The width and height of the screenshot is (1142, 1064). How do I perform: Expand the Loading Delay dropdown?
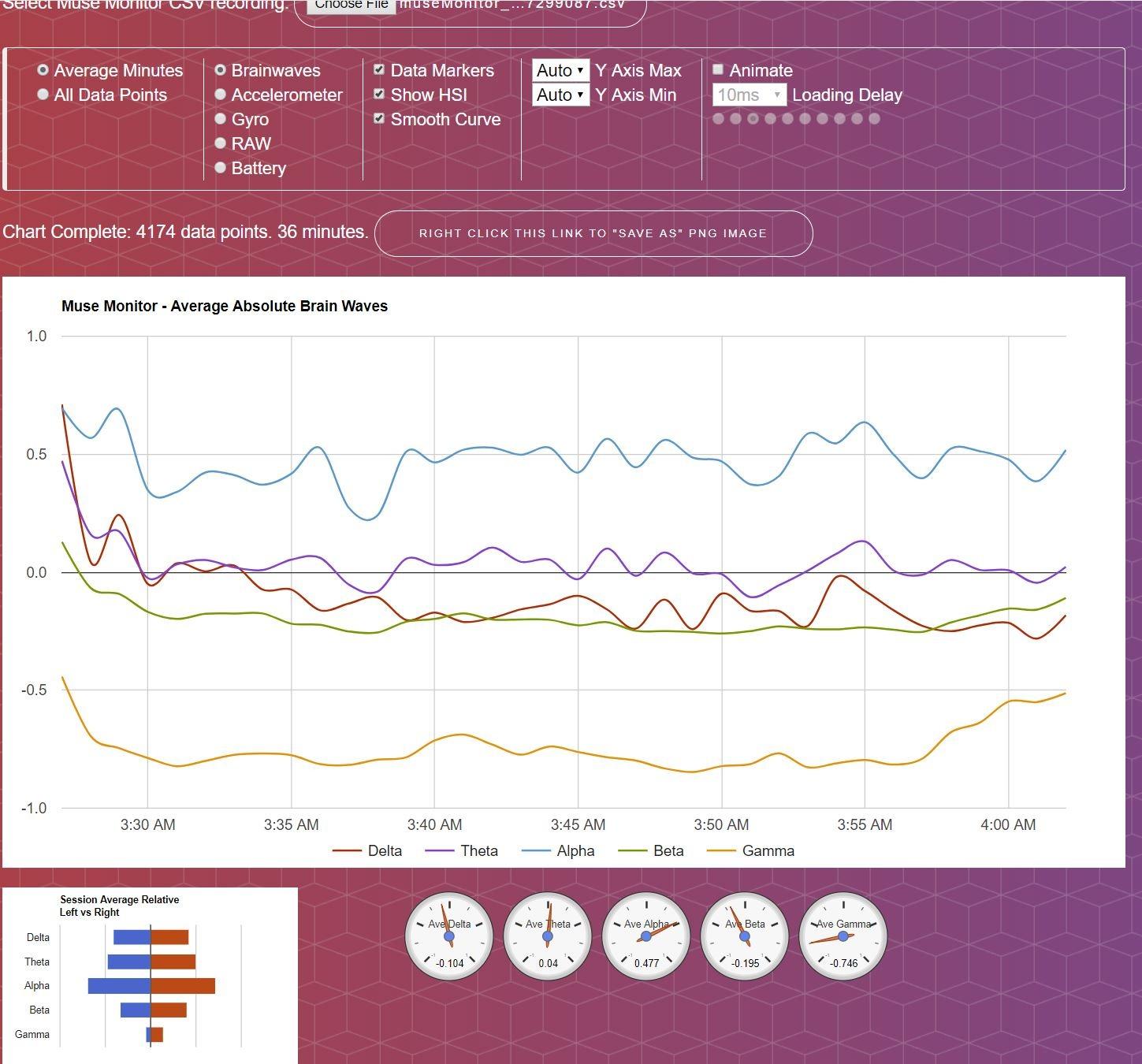point(749,95)
